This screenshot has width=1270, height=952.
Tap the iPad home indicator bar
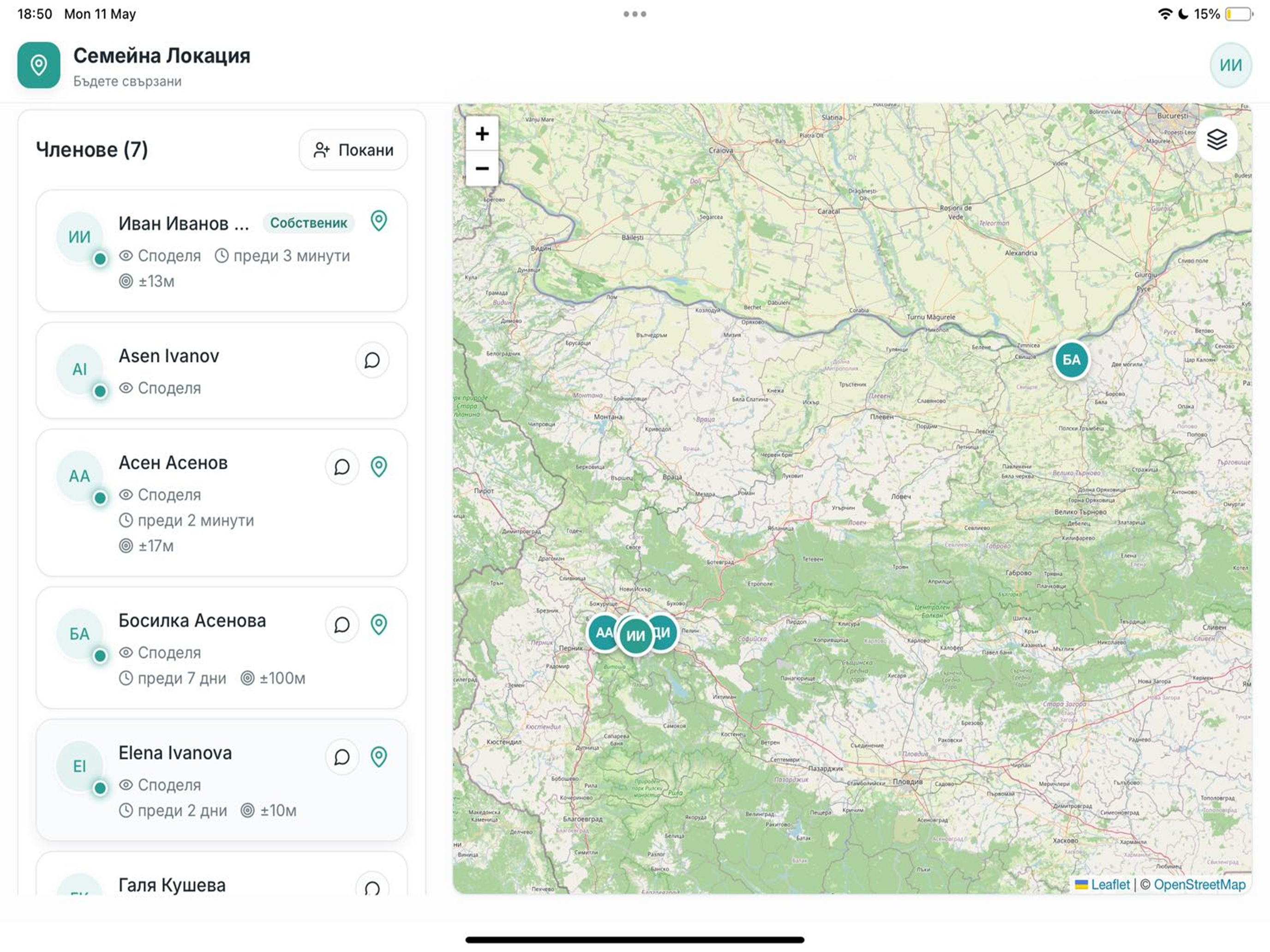pyautogui.click(x=635, y=940)
